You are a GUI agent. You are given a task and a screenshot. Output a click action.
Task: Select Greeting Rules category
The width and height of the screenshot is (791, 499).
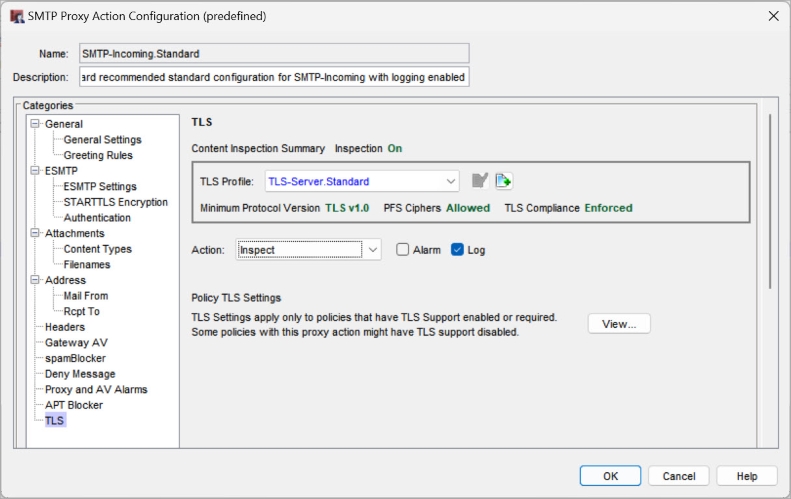tap(98, 155)
